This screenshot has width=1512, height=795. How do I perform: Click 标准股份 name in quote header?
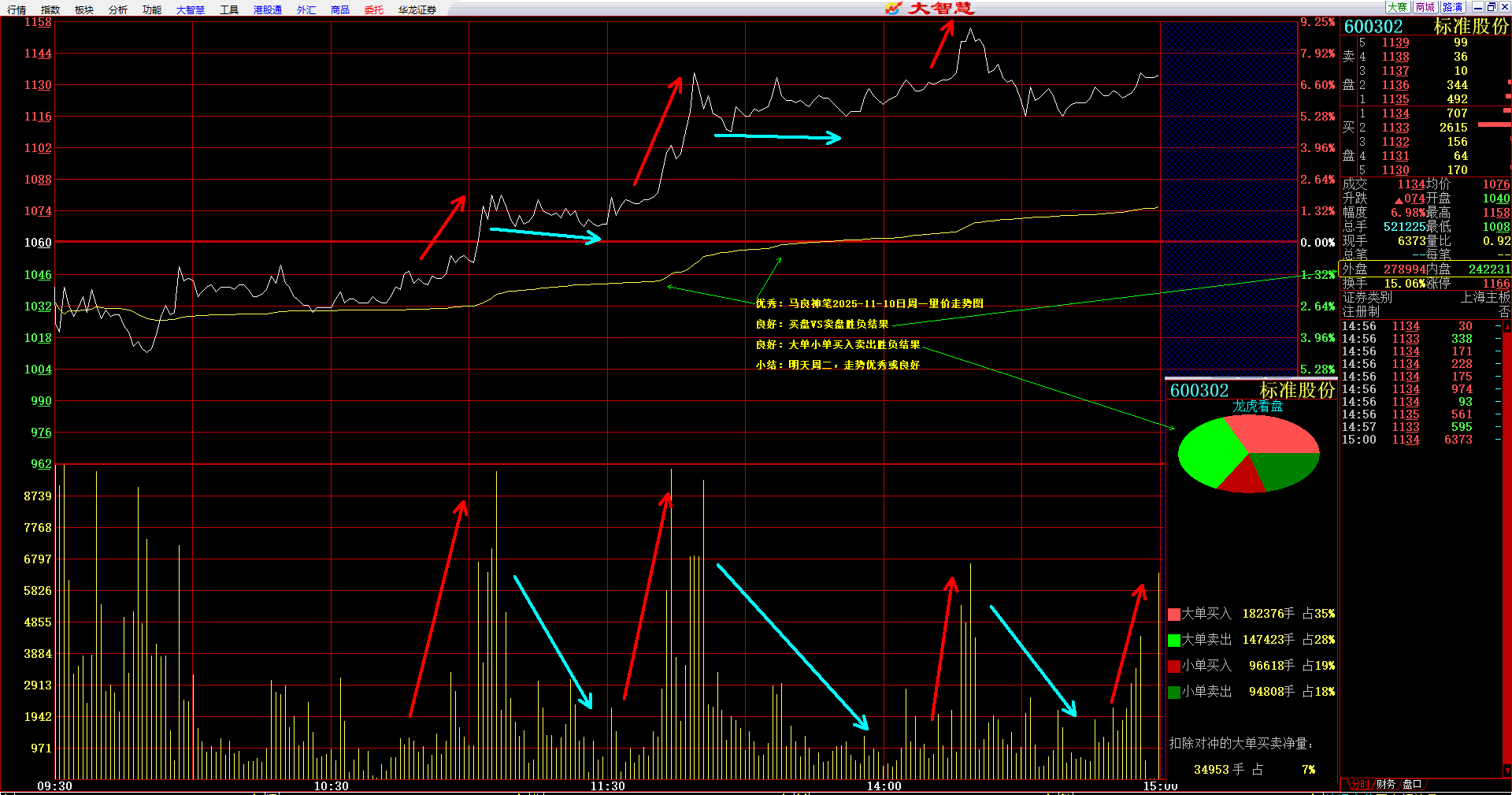click(x=1471, y=27)
